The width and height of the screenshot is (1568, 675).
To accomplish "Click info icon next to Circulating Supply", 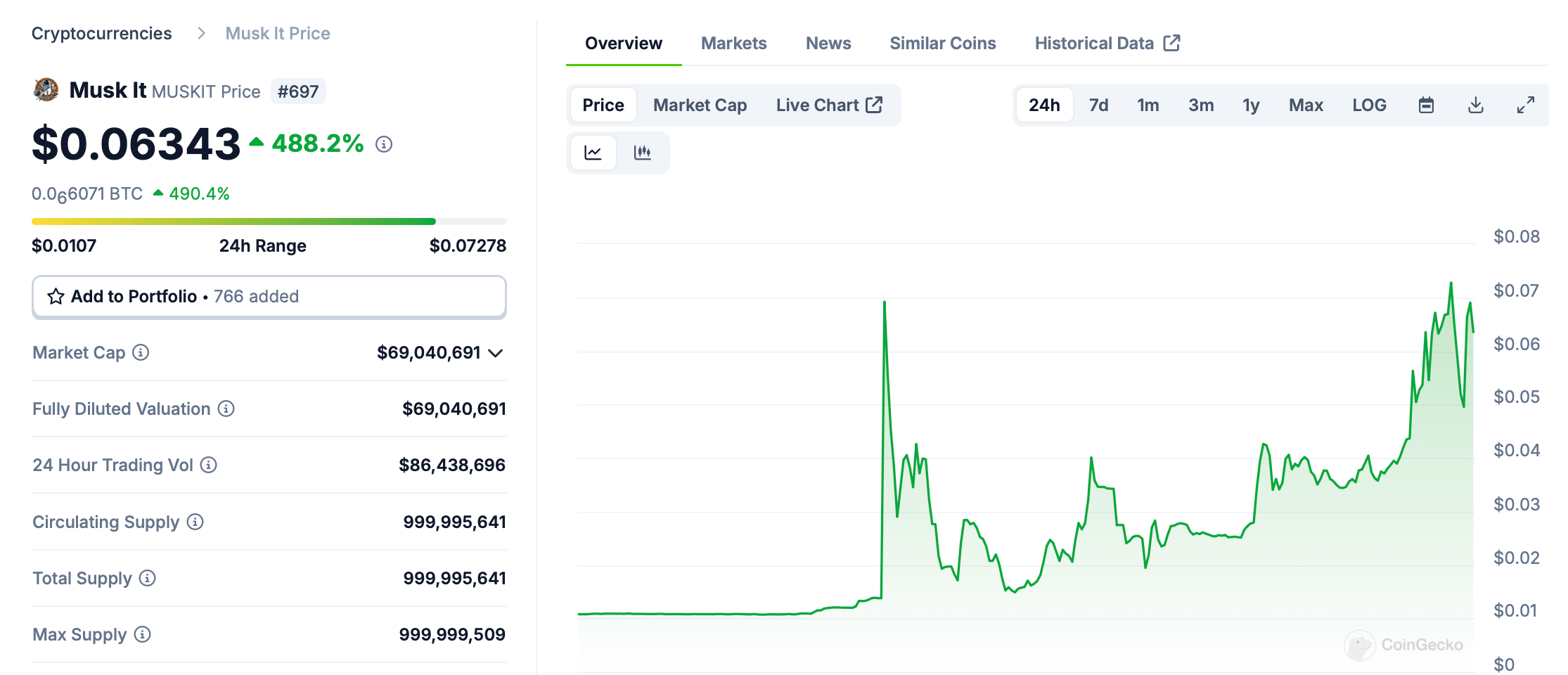I will tap(195, 522).
